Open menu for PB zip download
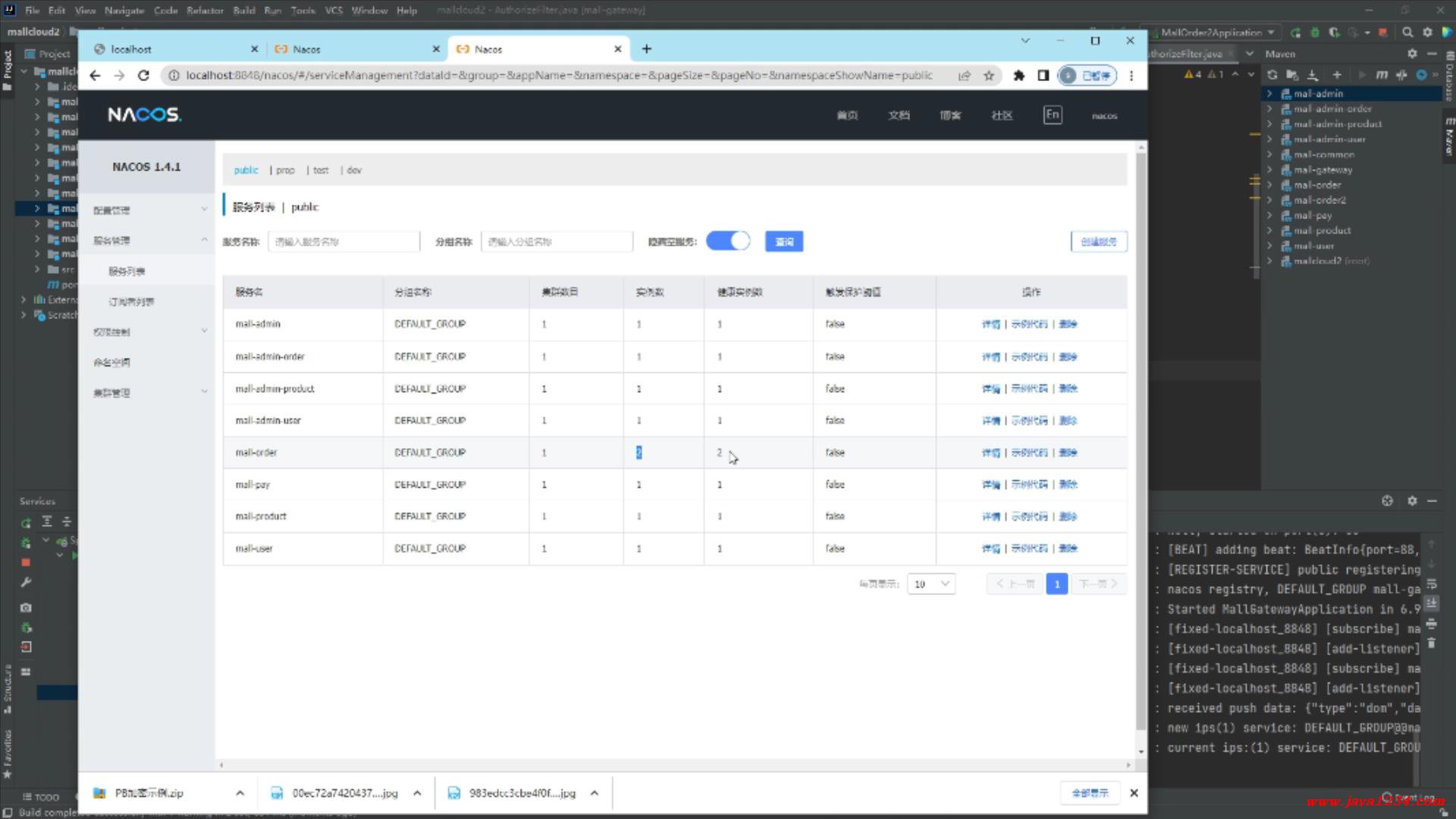The height and width of the screenshot is (819, 1456). point(240,793)
